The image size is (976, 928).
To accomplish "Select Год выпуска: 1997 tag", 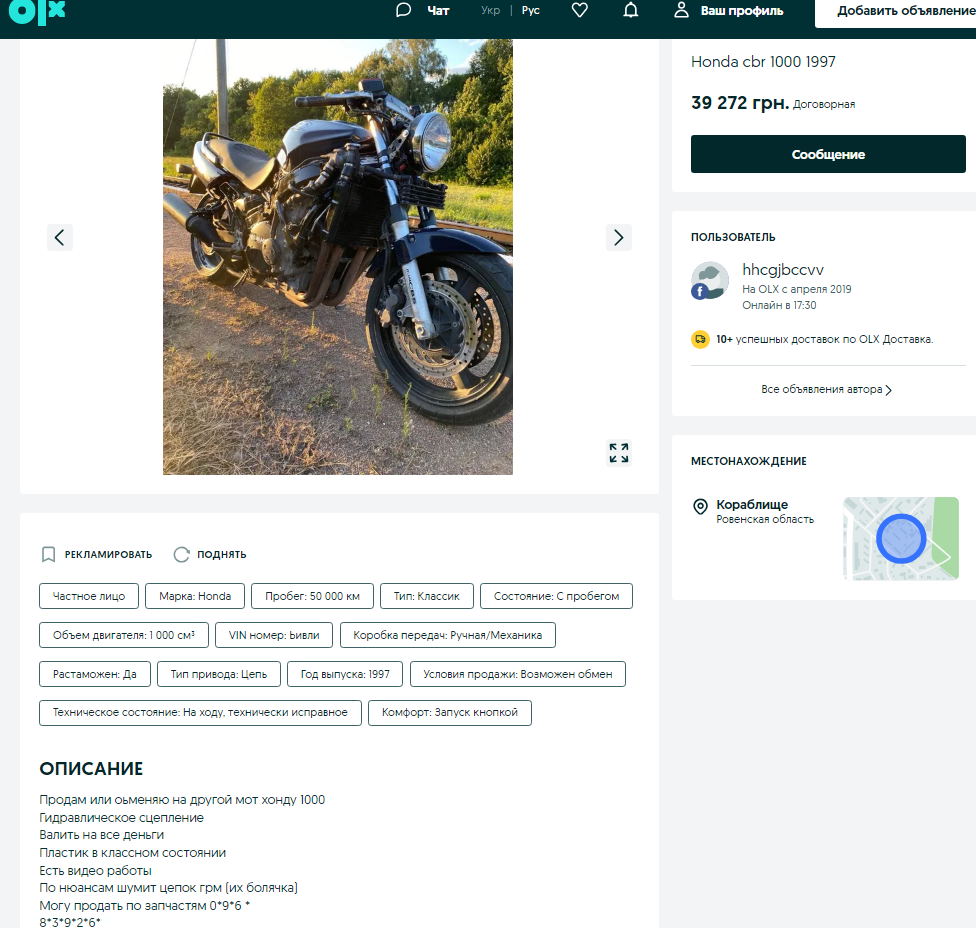I will tap(345, 674).
